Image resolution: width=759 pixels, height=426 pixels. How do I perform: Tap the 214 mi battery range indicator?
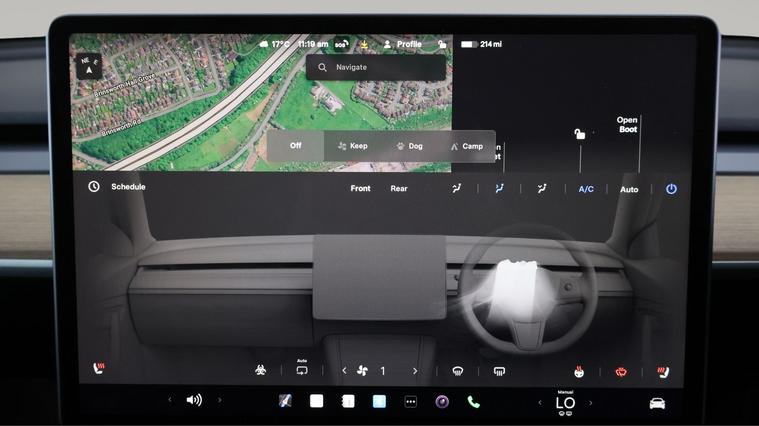481,44
